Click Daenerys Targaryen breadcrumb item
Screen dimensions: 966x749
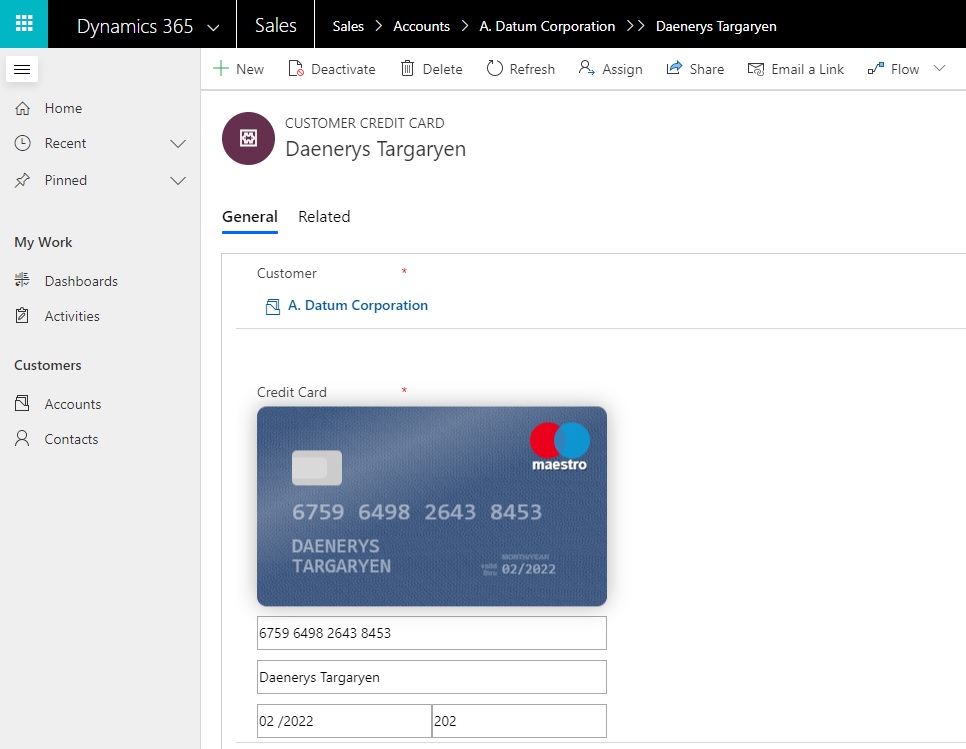716,26
